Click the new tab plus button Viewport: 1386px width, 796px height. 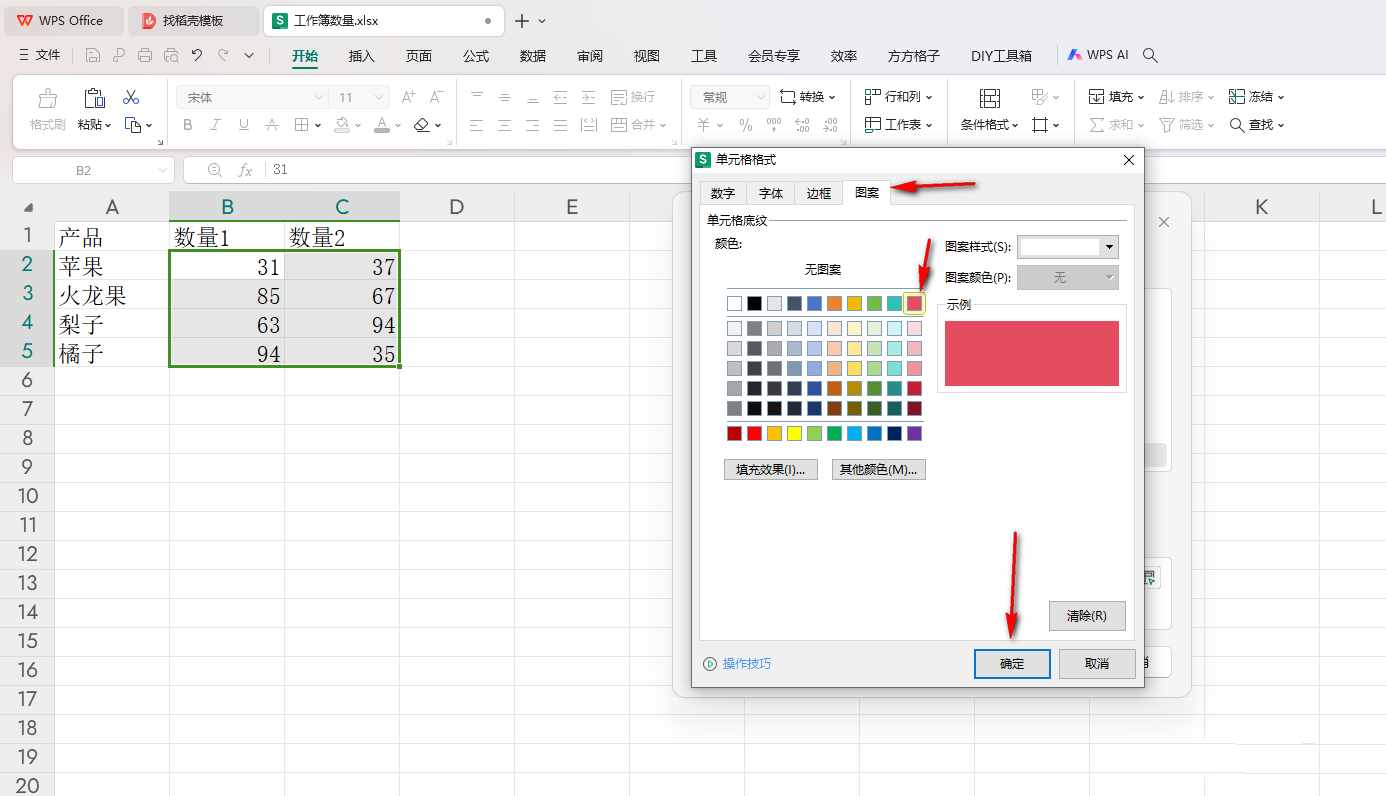(x=521, y=20)
